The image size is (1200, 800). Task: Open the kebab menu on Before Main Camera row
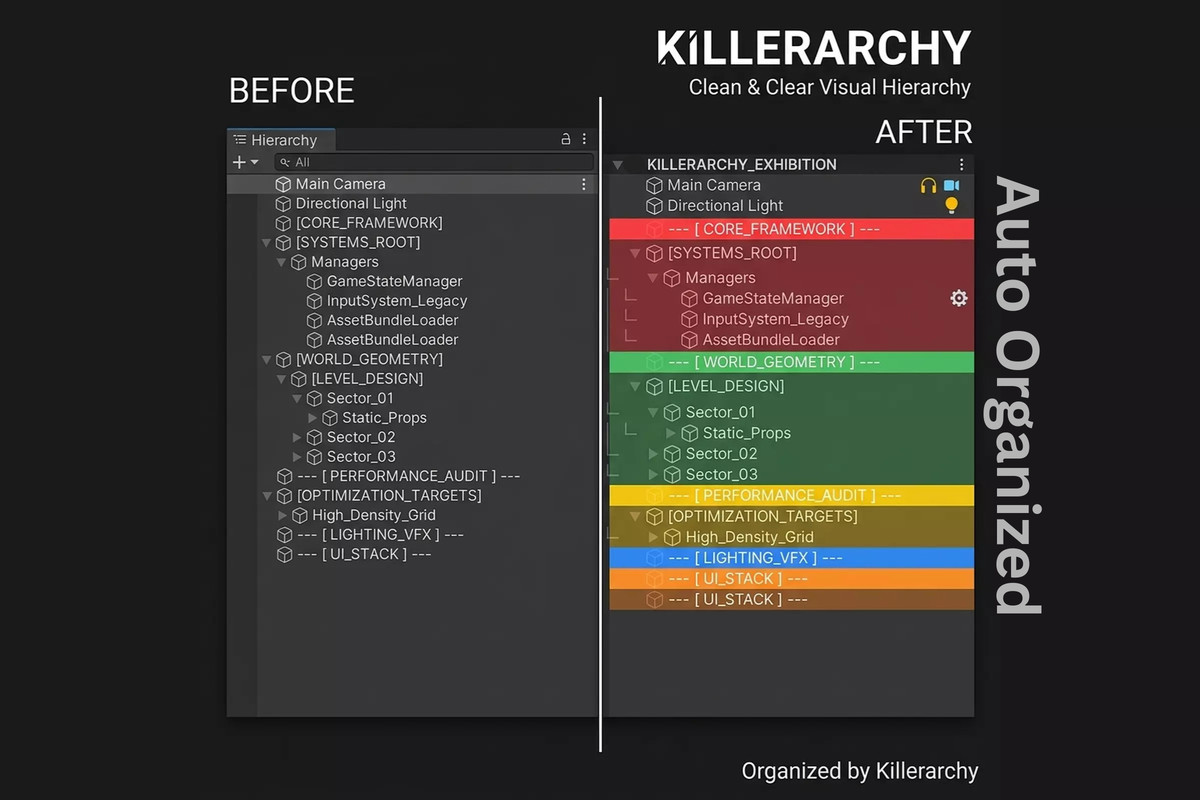point(584,184)
